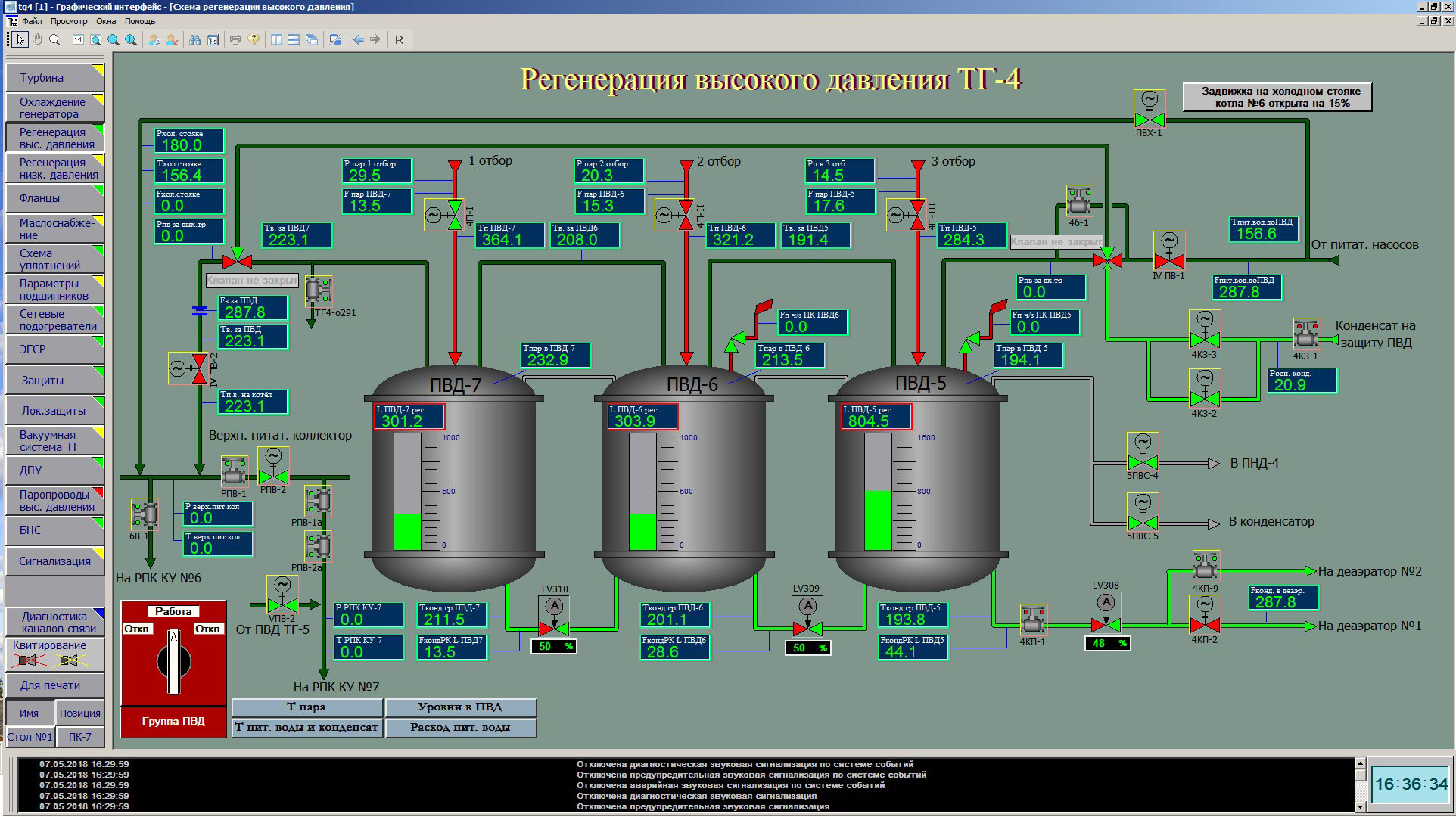Click the Расход пит. воды button

coord(460,728)
